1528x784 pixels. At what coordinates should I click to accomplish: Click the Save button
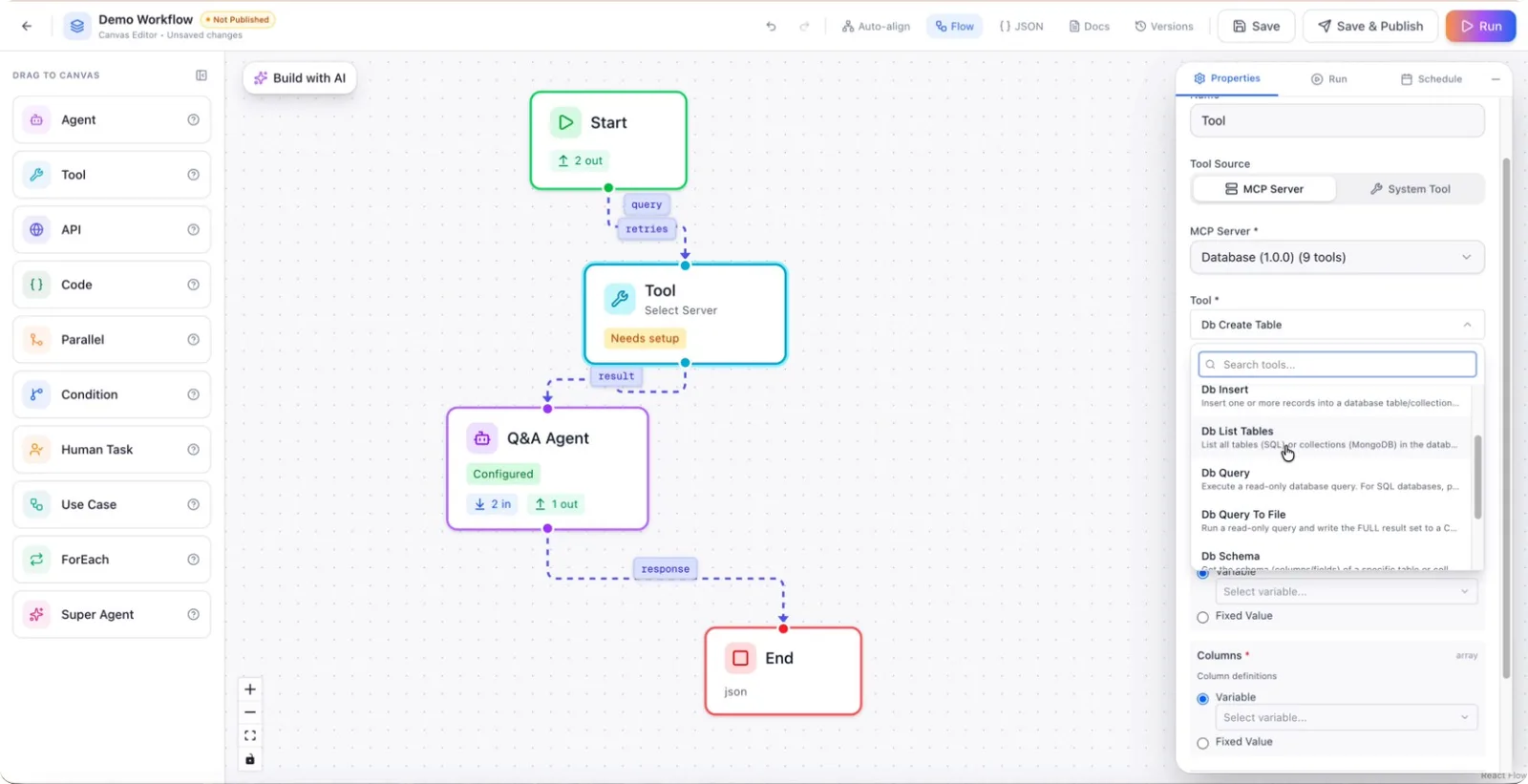(x=1256, y=27)
